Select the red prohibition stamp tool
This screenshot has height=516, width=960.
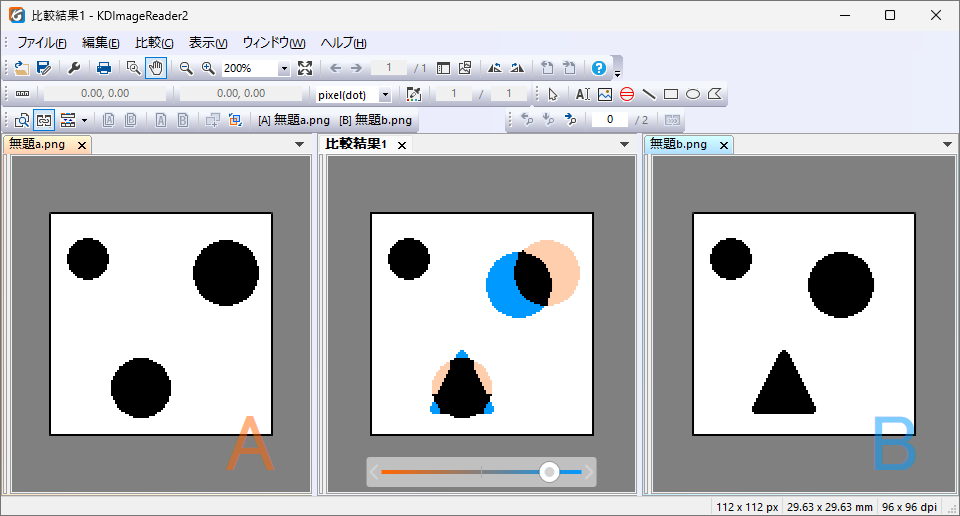627,94
